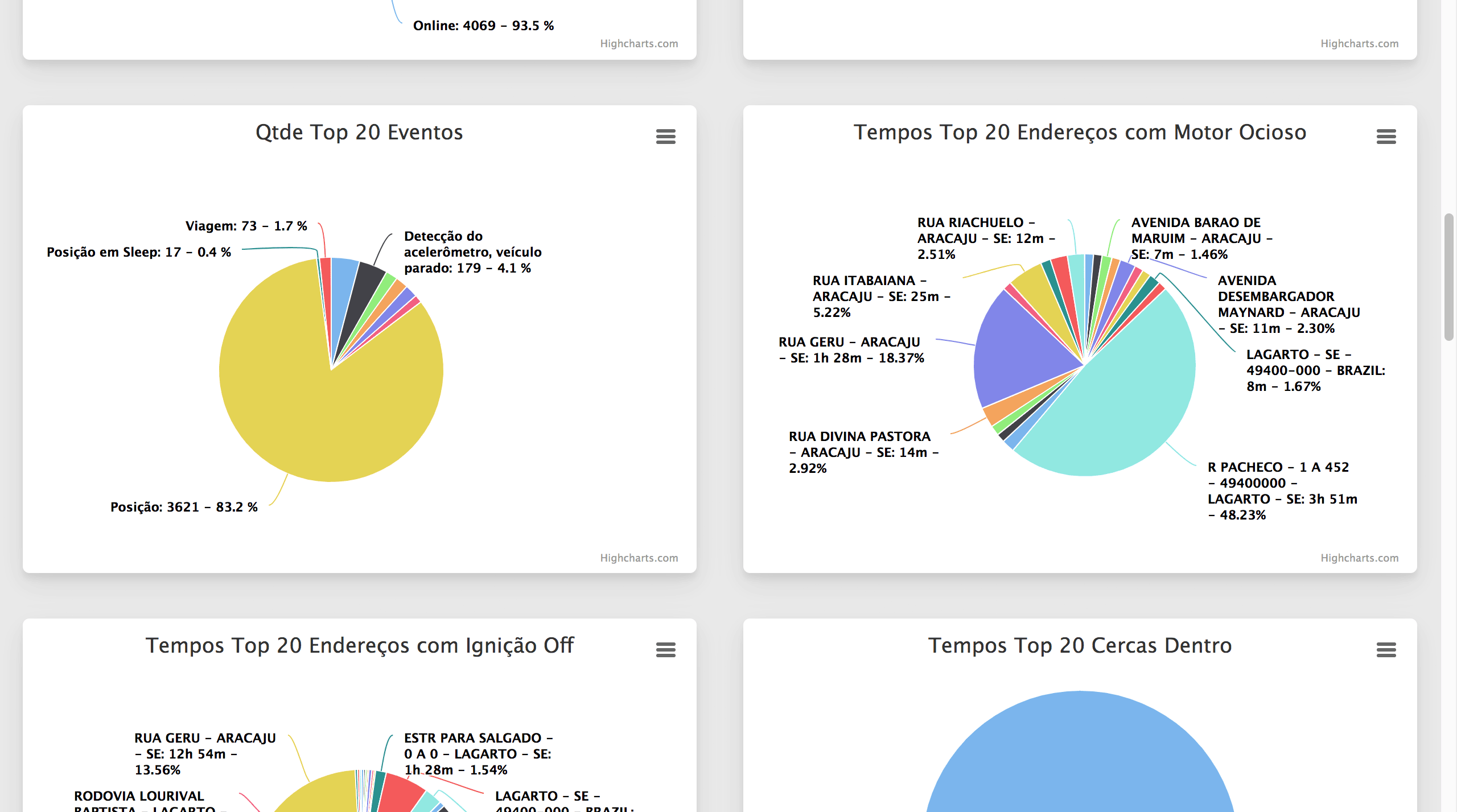Image resolution: width=1457 pixels, height=812 pixels.
Task: Select the 'RUA GERU – ARACAJU – SE: 1h 28m' label
Action: (x=851, y=350)
